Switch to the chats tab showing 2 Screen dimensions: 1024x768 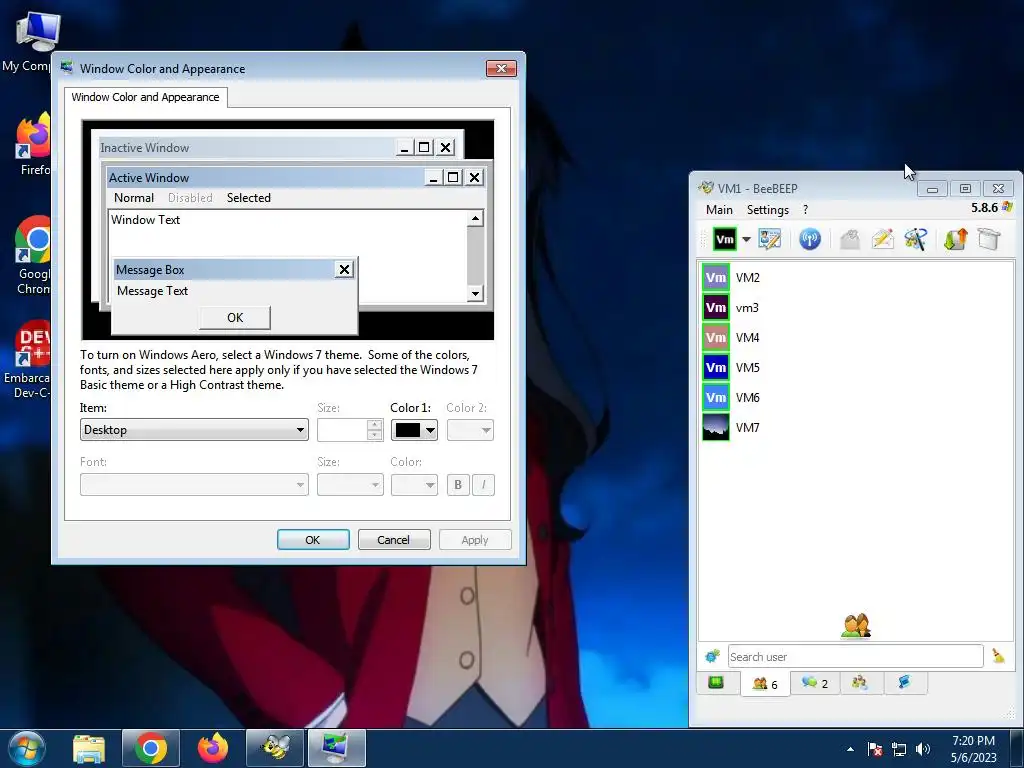[815, 683]
